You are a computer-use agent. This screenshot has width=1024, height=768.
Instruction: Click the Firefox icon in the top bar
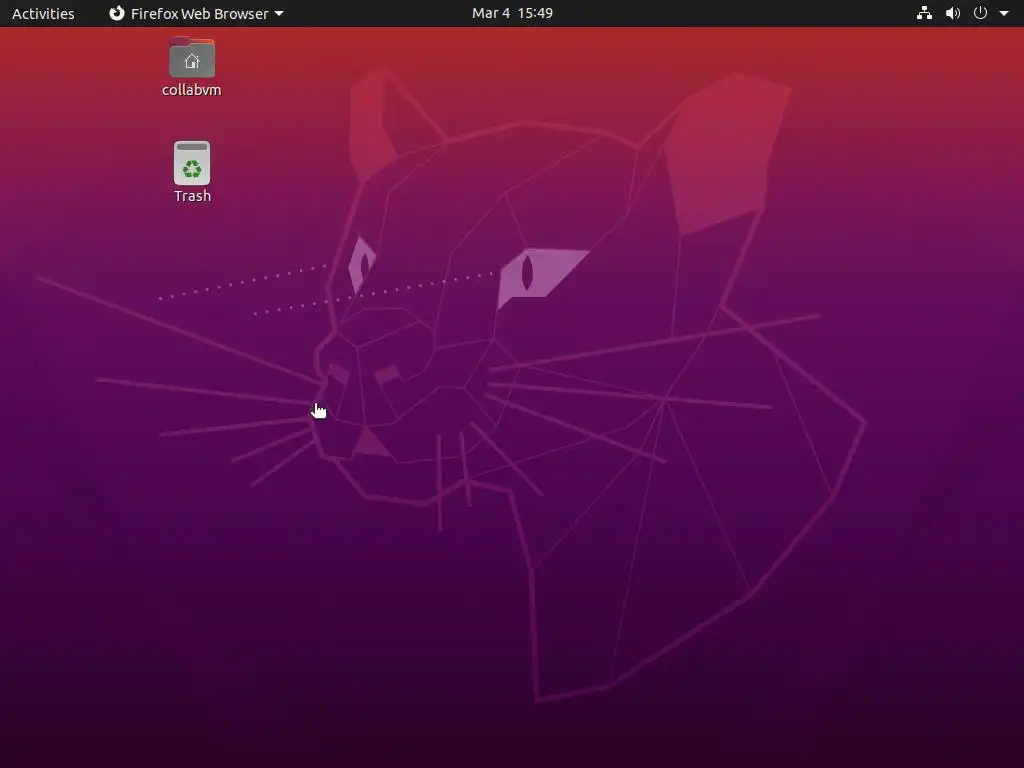click(x=117, y=13)
